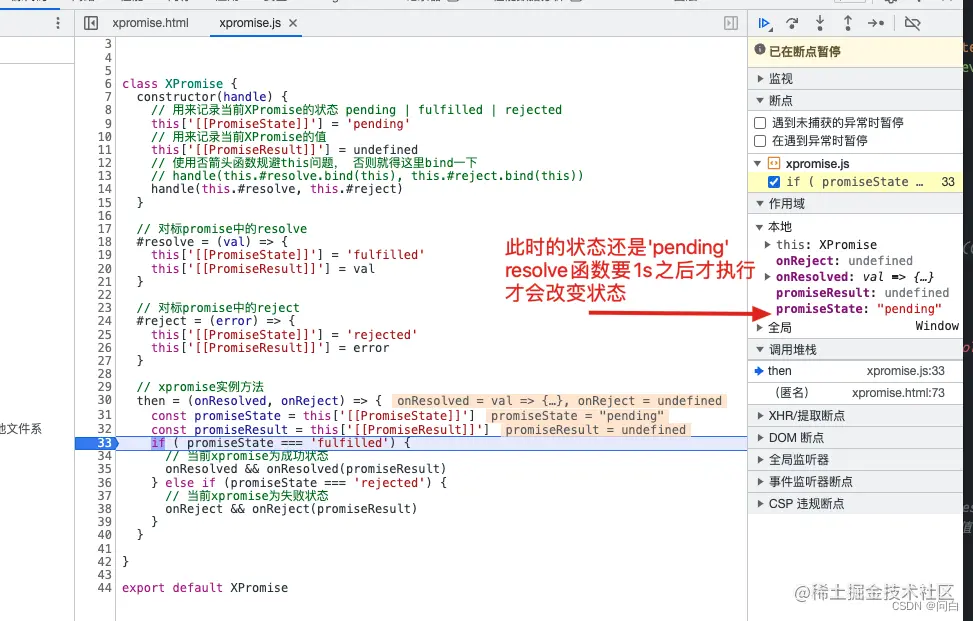Click line number 18 in gutter
Screen dimensions: 973x621
(104, 242)
